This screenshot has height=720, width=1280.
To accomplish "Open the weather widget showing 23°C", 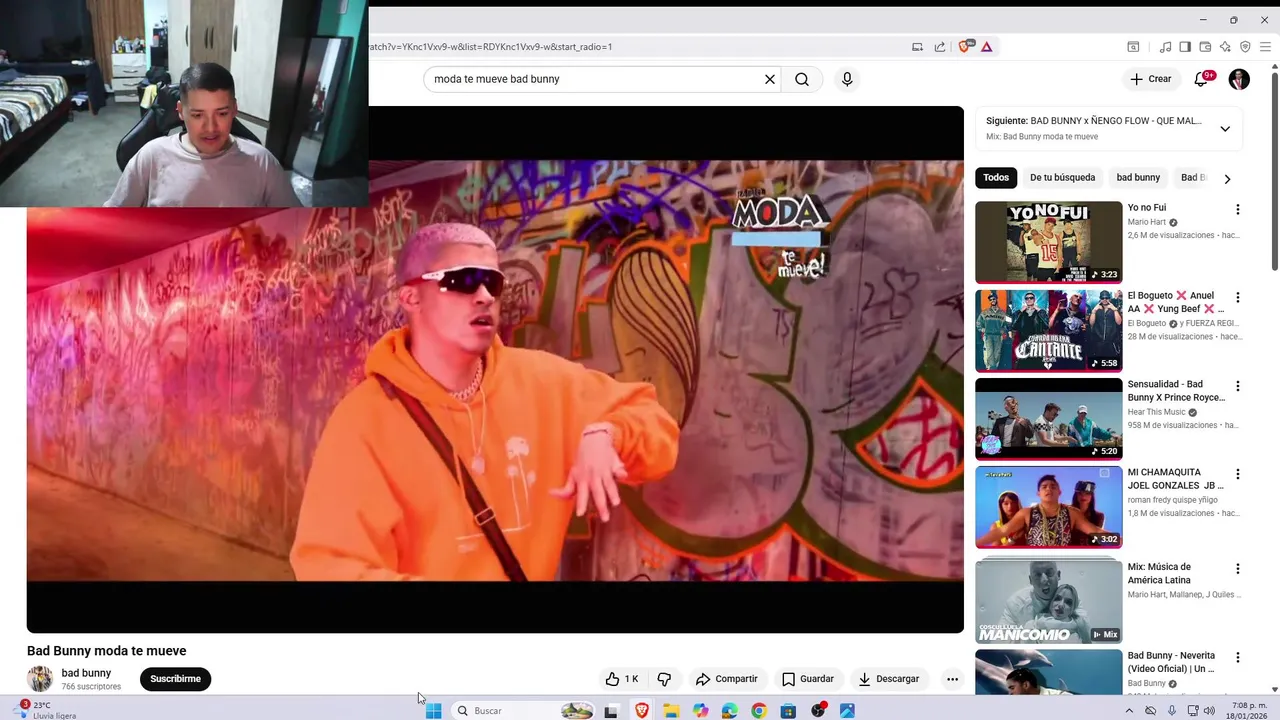I will point(45,710).
